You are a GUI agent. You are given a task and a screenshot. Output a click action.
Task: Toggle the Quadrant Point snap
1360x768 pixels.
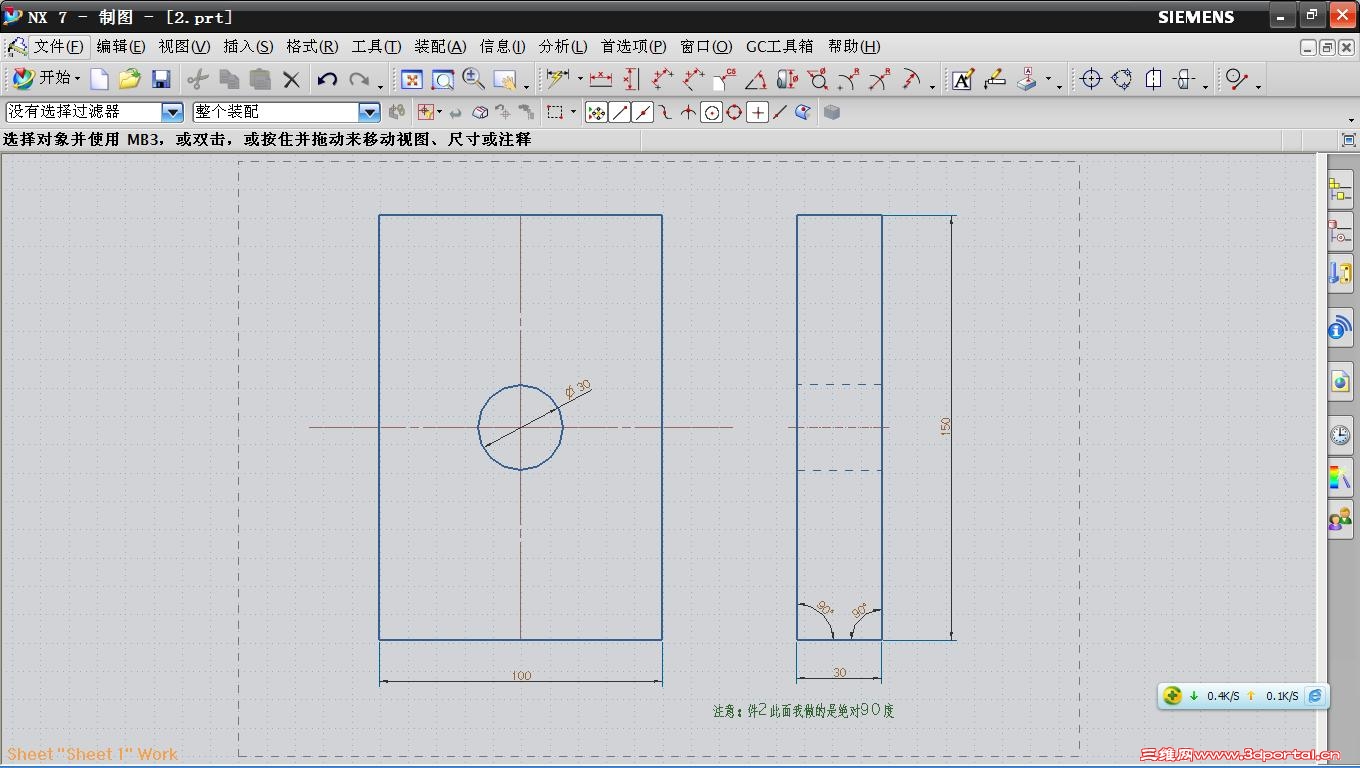734,112
